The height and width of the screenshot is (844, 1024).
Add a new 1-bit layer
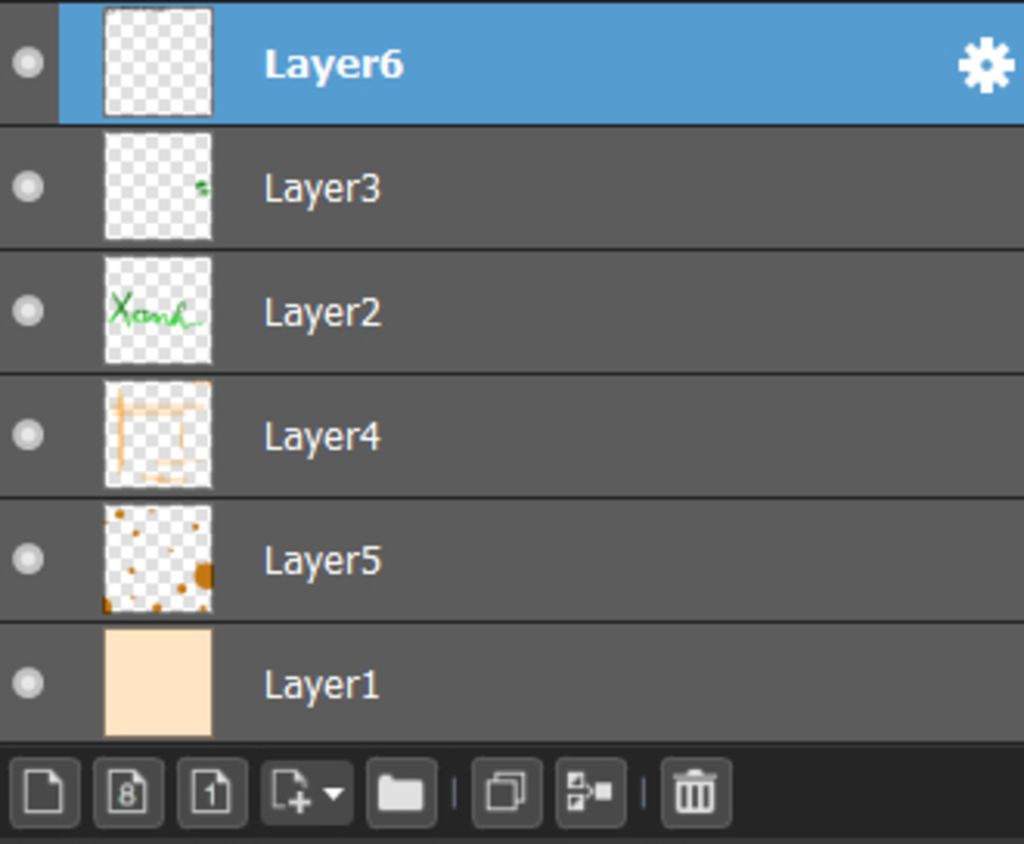click(212, 792)
